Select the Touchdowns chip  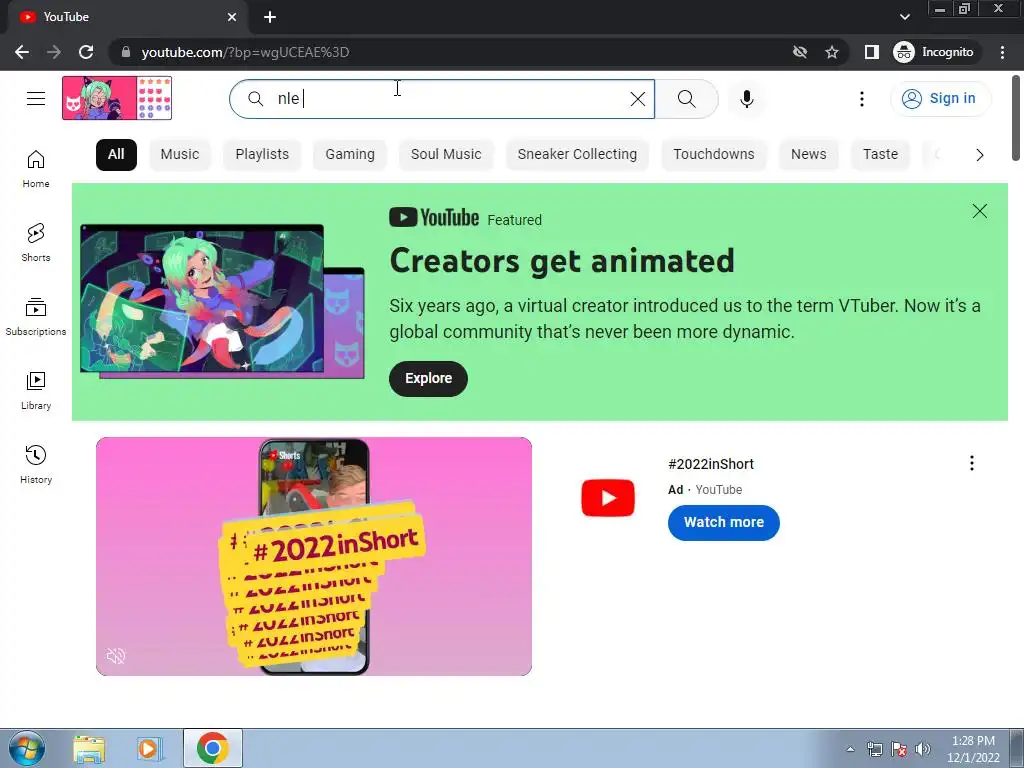[714, 155]
